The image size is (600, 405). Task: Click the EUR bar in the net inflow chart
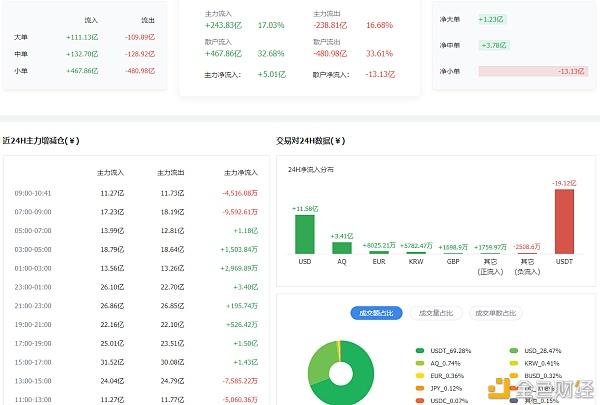[x=379, y=252]
